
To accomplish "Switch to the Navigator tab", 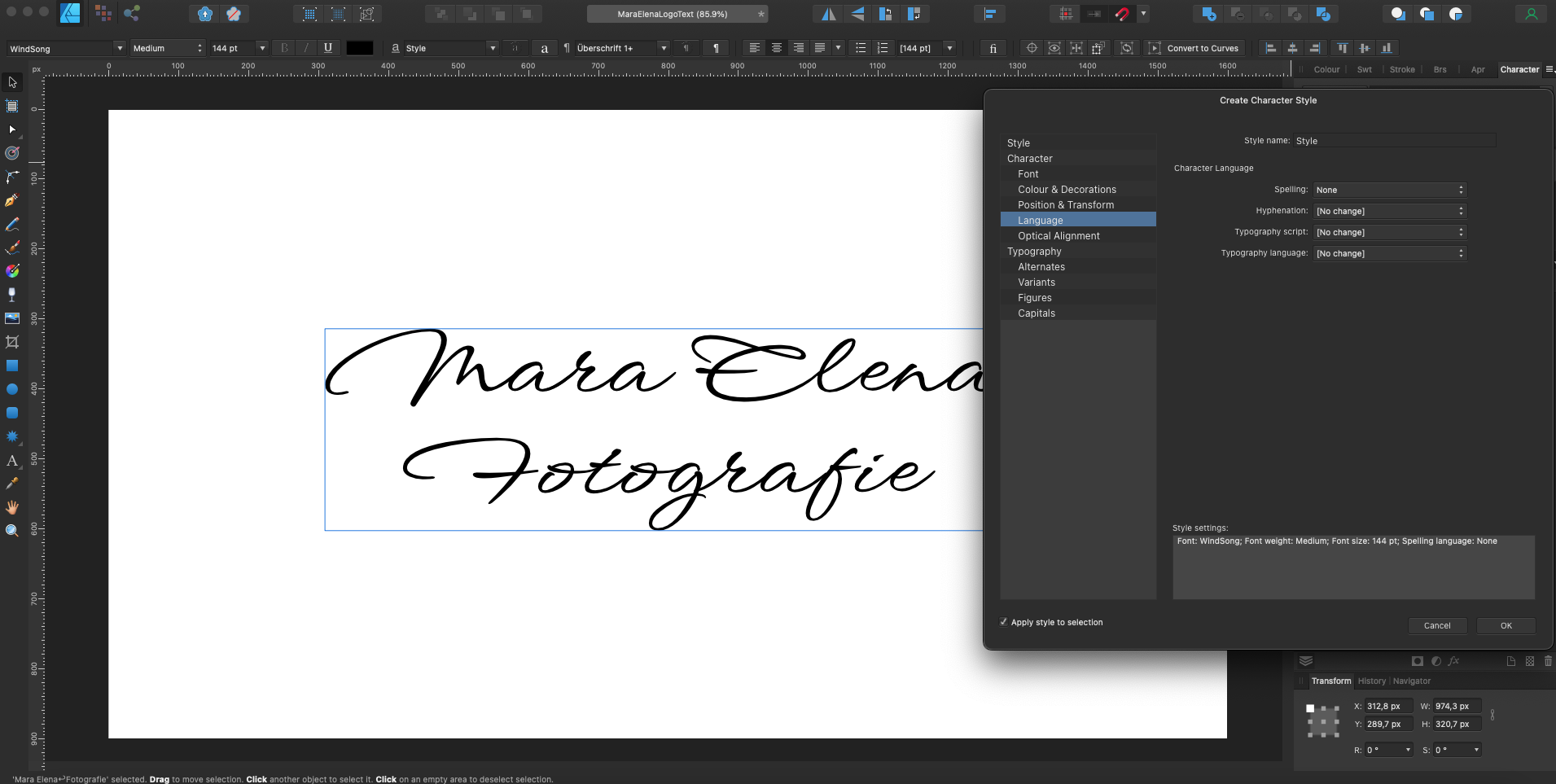I will pos(1411,681).
